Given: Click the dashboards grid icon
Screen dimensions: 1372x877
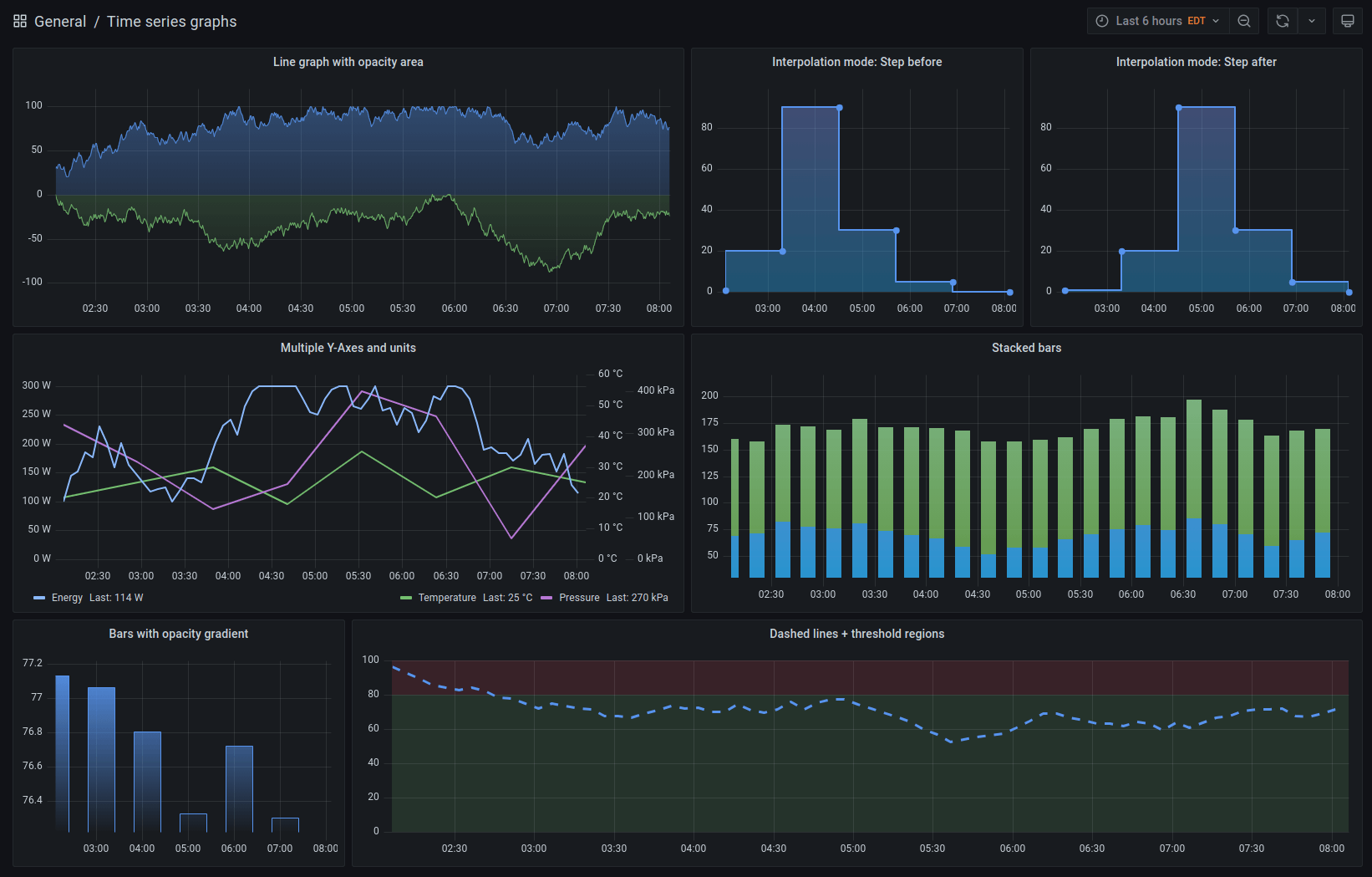Looking at the screenshot, I should coord(20,21).
